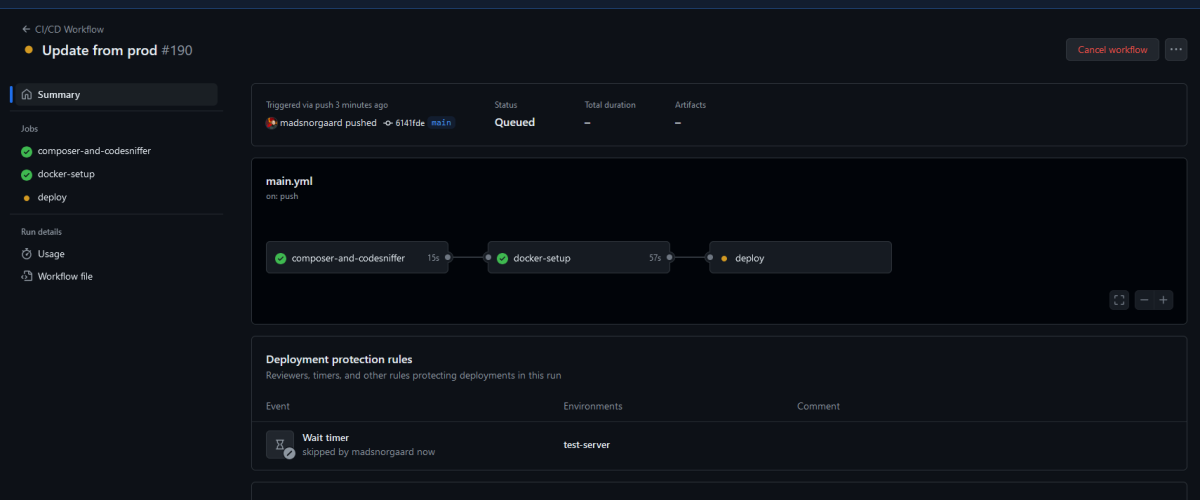The image size is (1200, 500).
Task: Zoom in the workflow graph
Action: tap(1164, 300)
